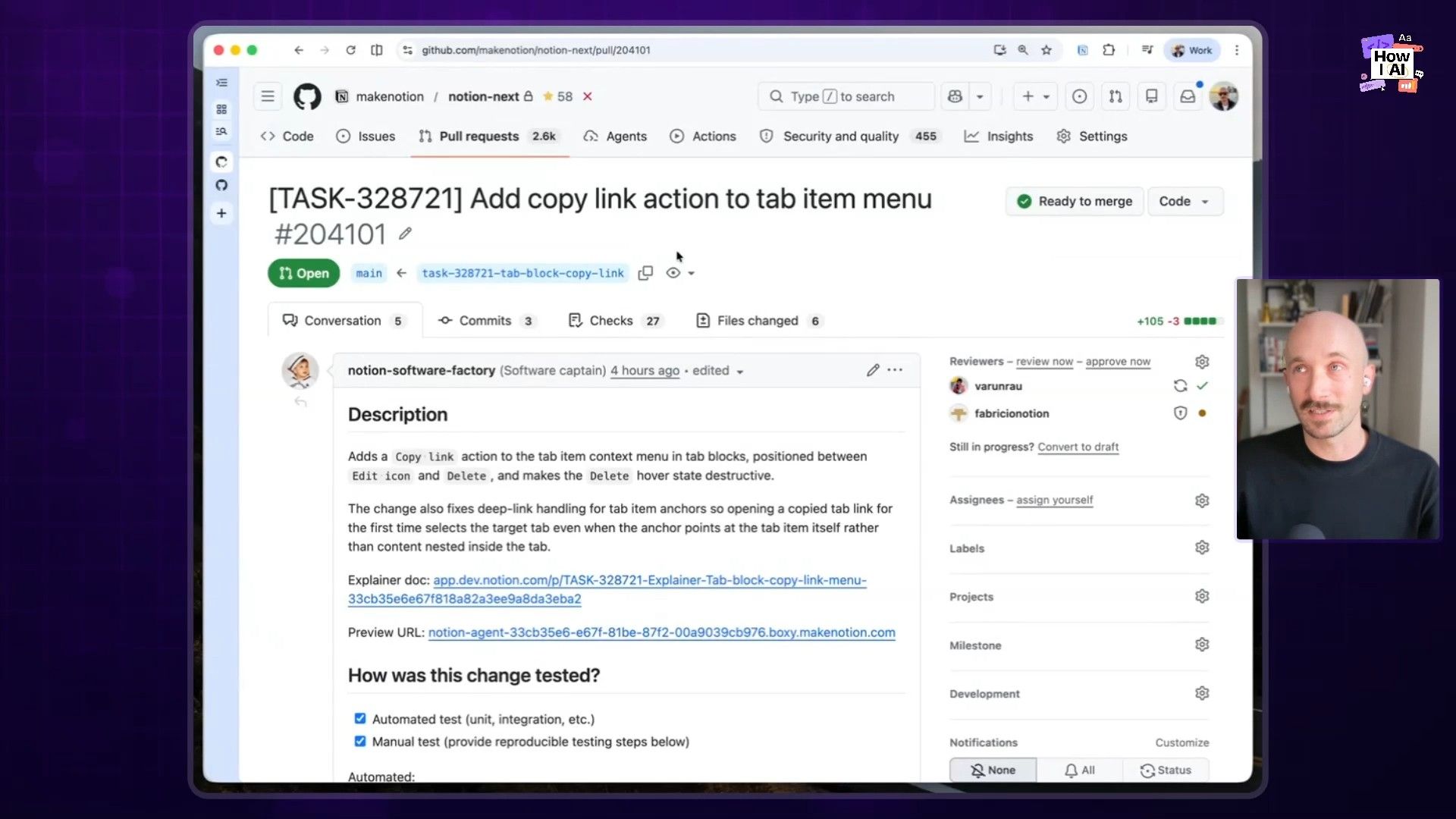The width and height of the screenshot is (1456, 819).
Task: Click the browser back arrow
Action: pos(299,50)
